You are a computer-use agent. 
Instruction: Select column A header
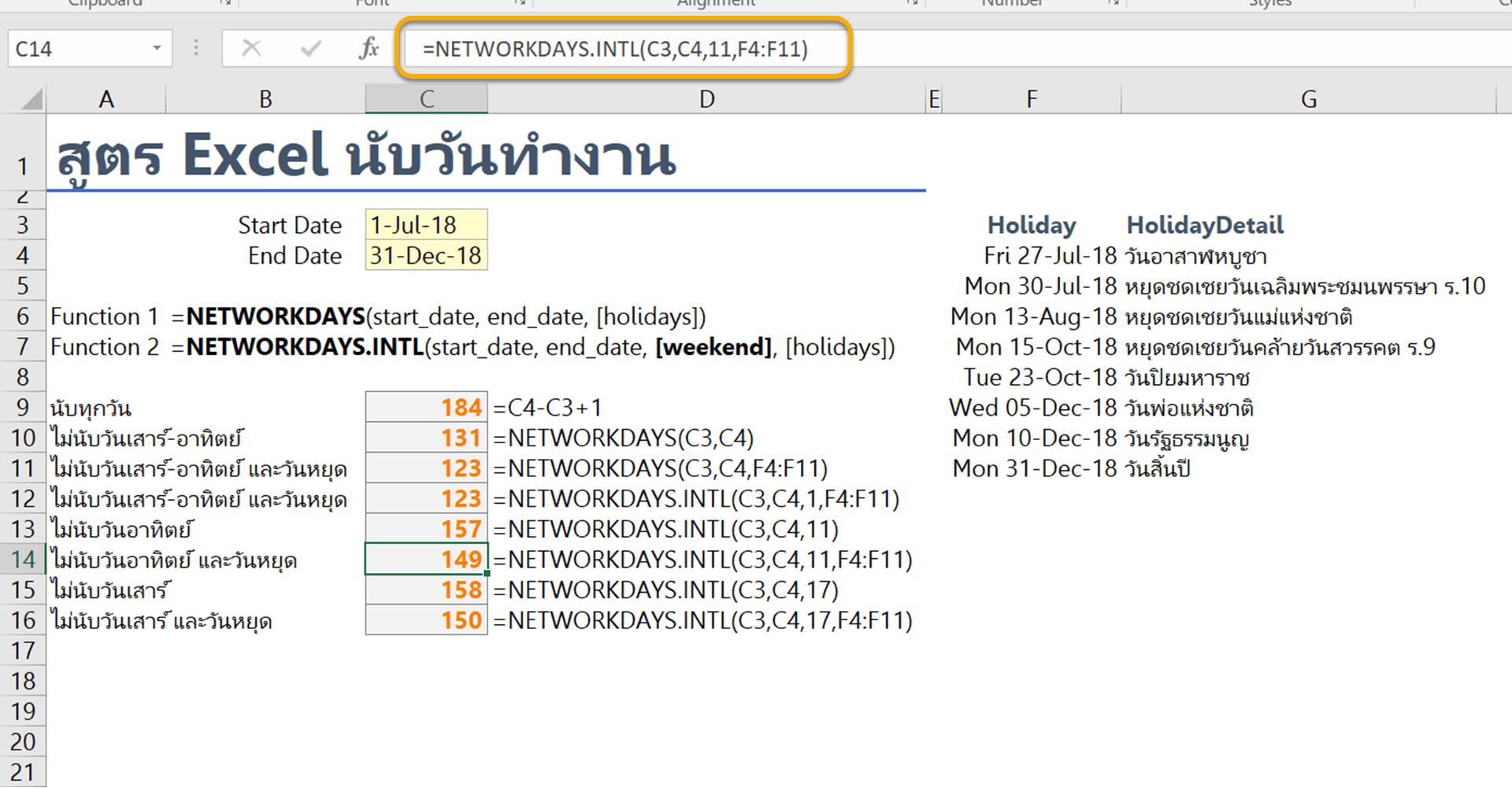[106, 99]
